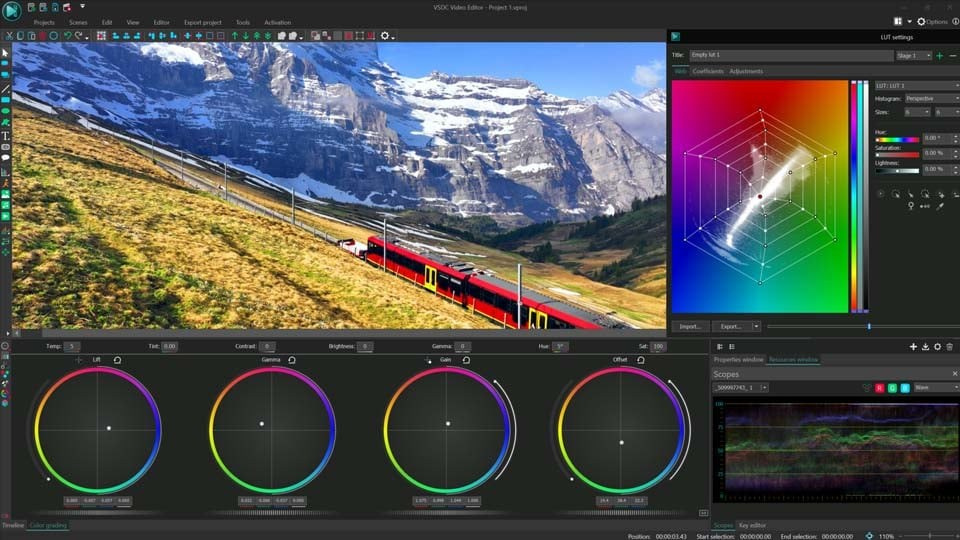Click the Import... button
The height and width of the screenshot is (540, 960).
click(690, 326)
